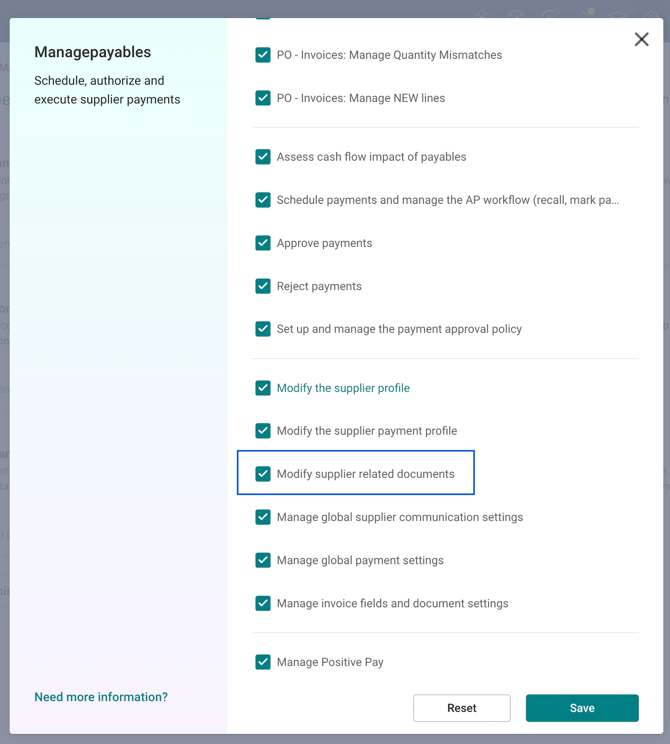This screenshot has height=744, width=670.
Task: Save the permission changes
Action: click(x=582, y=708)
